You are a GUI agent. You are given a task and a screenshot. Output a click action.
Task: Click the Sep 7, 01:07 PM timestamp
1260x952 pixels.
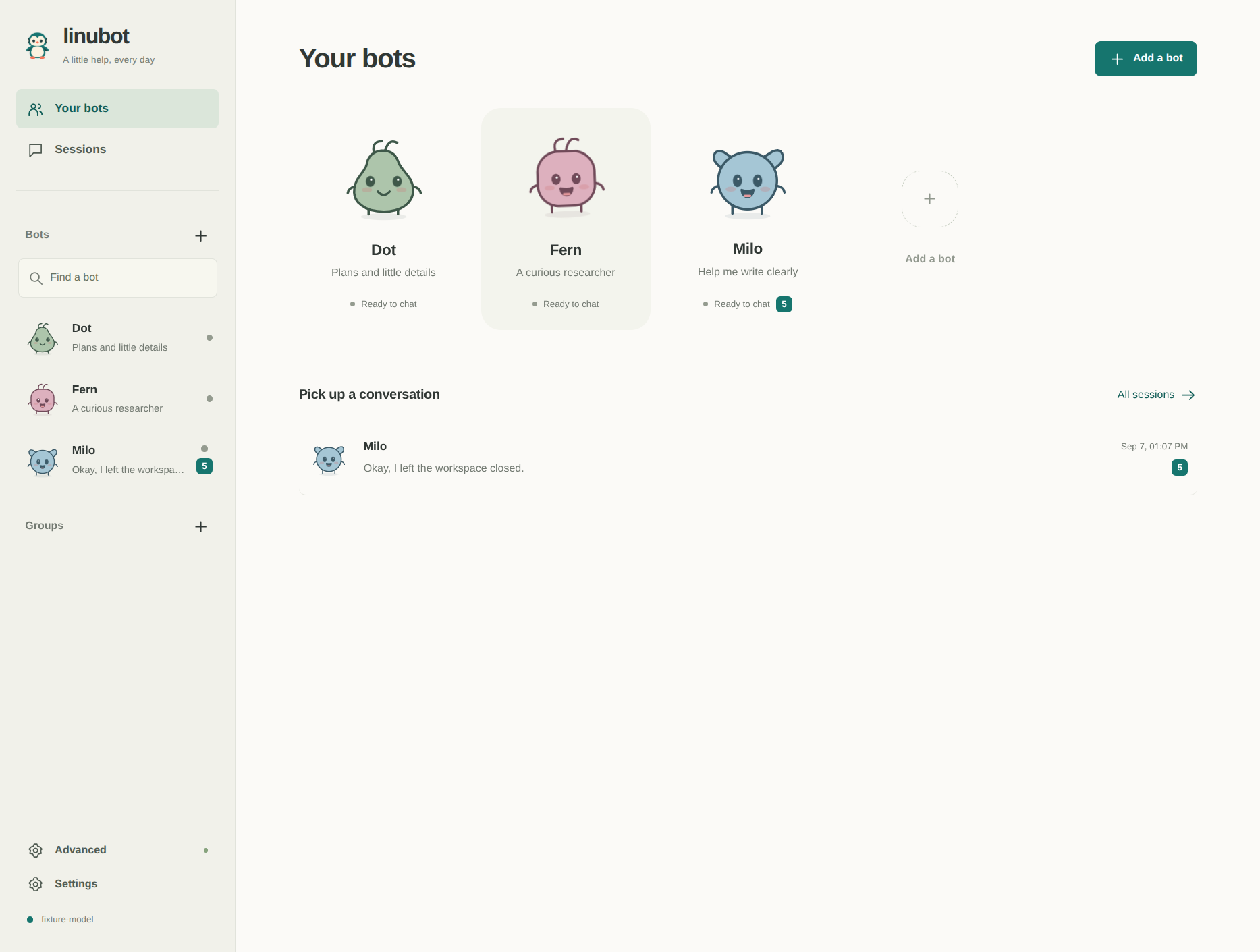point(1154,447)
